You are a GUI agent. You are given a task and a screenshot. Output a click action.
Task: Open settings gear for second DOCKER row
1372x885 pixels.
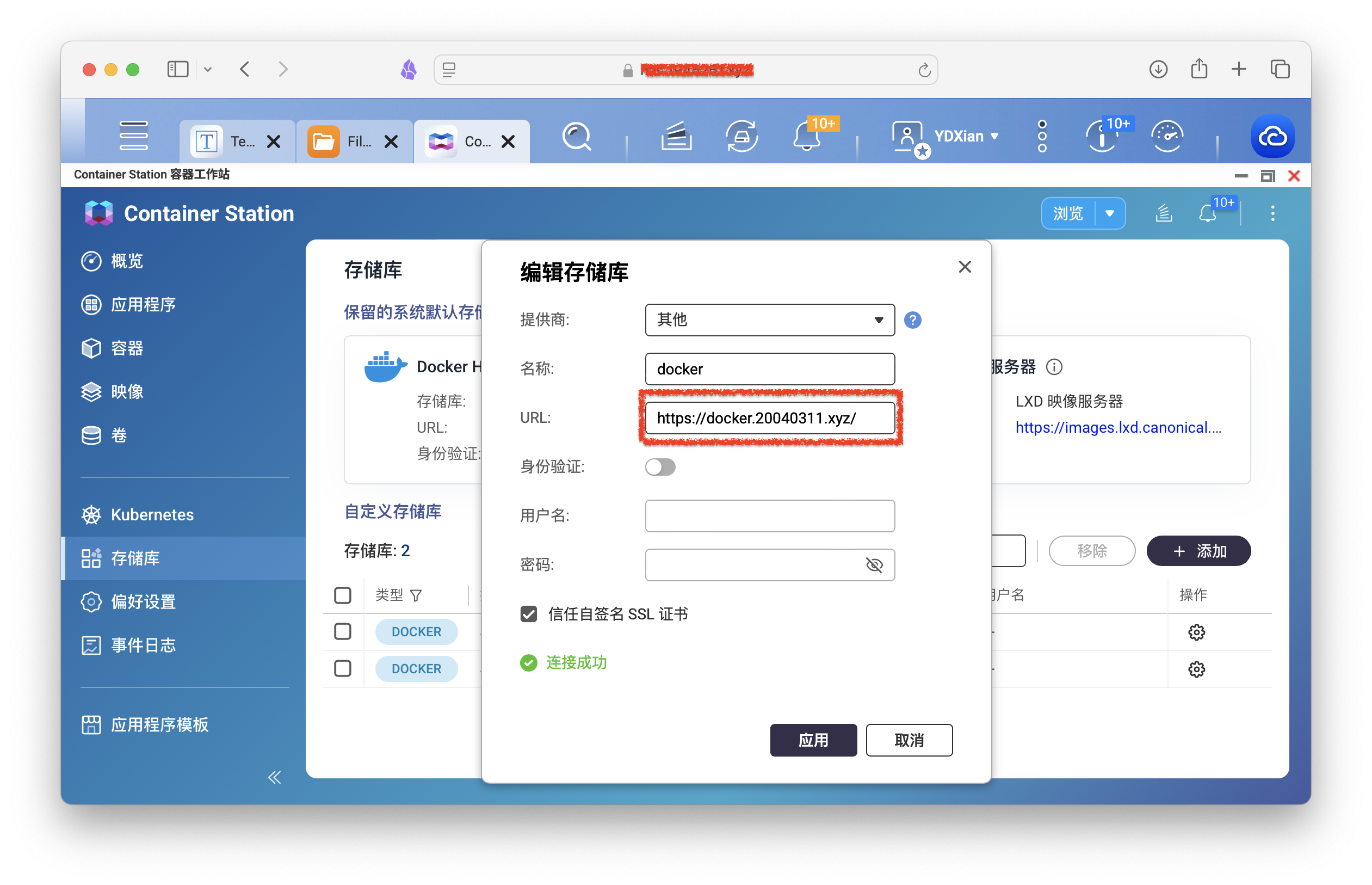(1196, 669)
